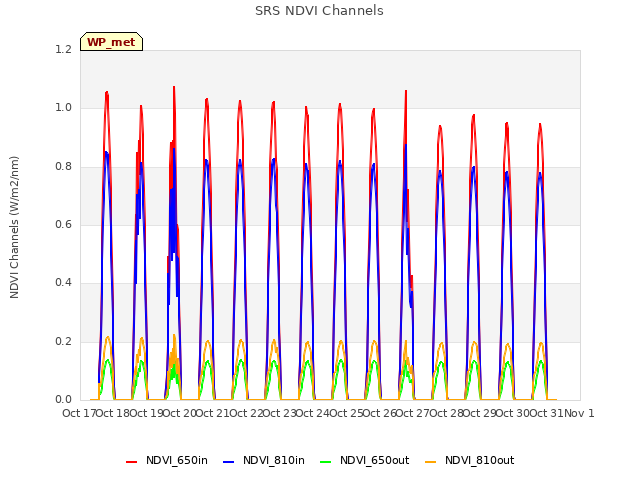Click the Oct 31 x-axis label
This screenshot has width=640, height=480.
click(546, 413)
